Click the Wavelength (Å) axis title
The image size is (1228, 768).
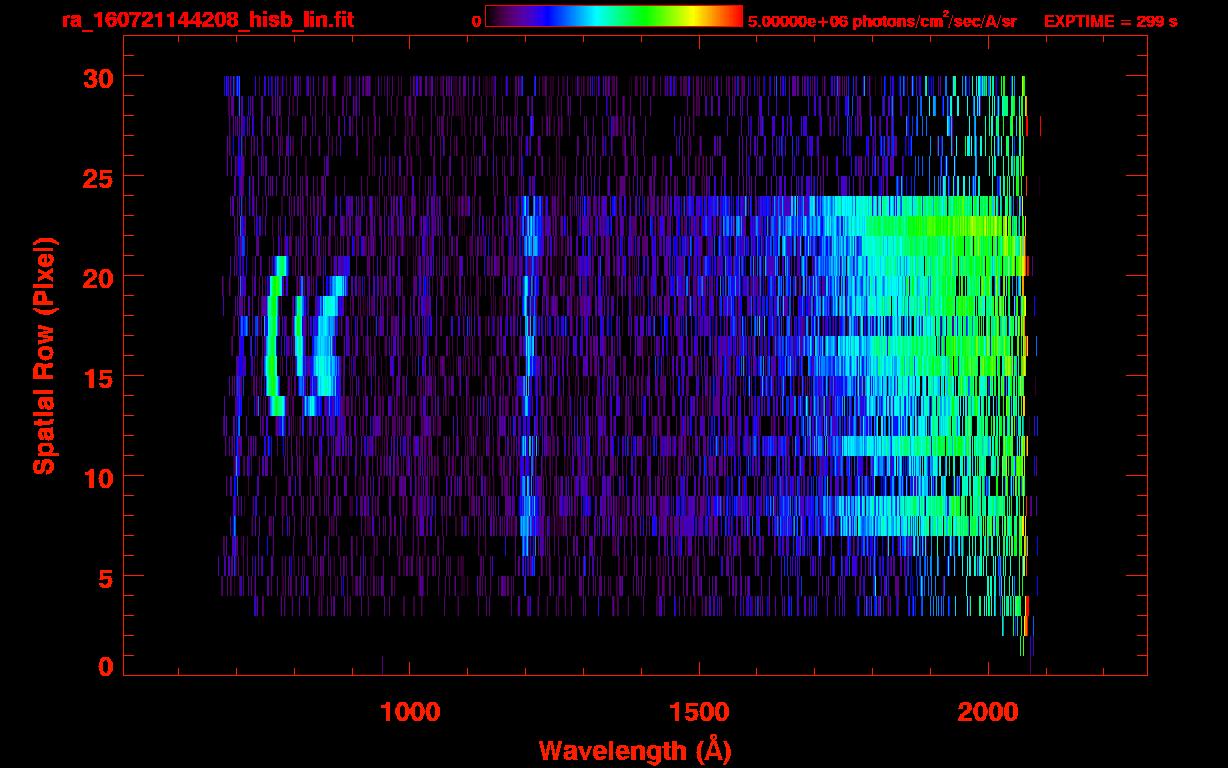pyautogui.click(x=634, y=750)
